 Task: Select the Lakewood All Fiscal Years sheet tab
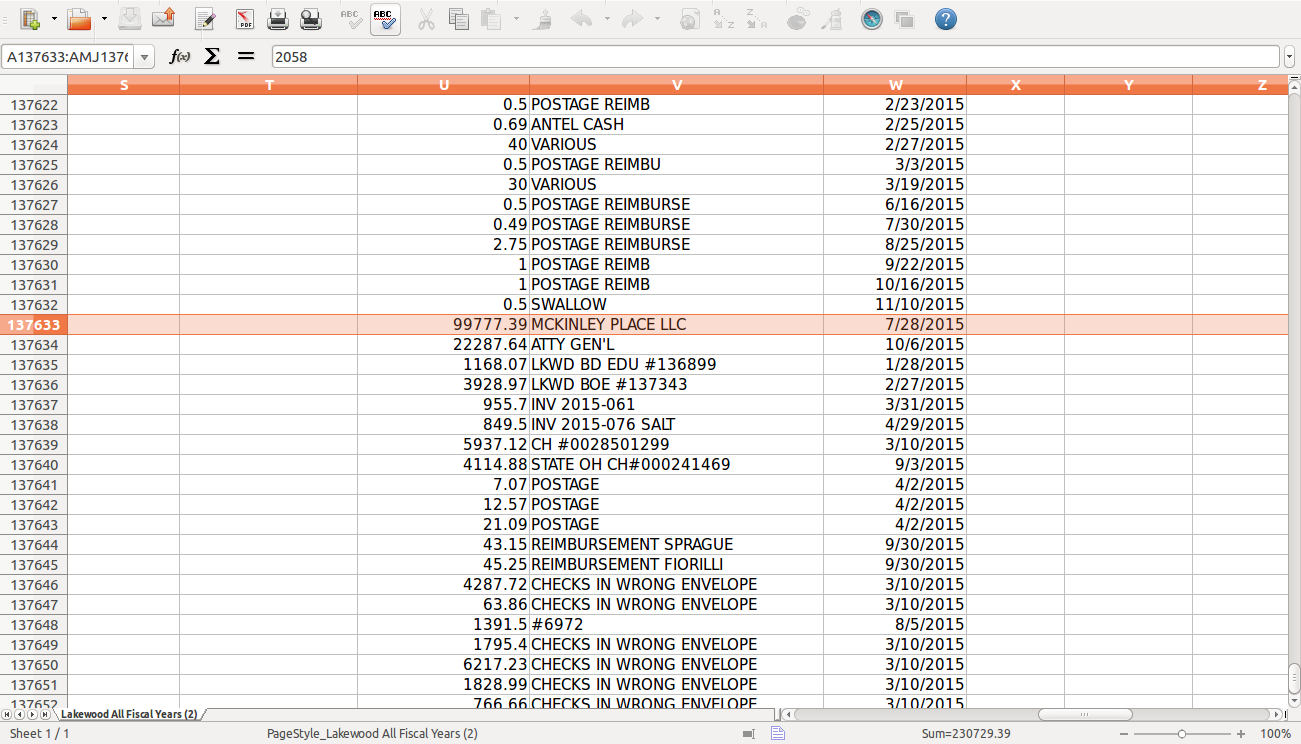coord(128,714)
